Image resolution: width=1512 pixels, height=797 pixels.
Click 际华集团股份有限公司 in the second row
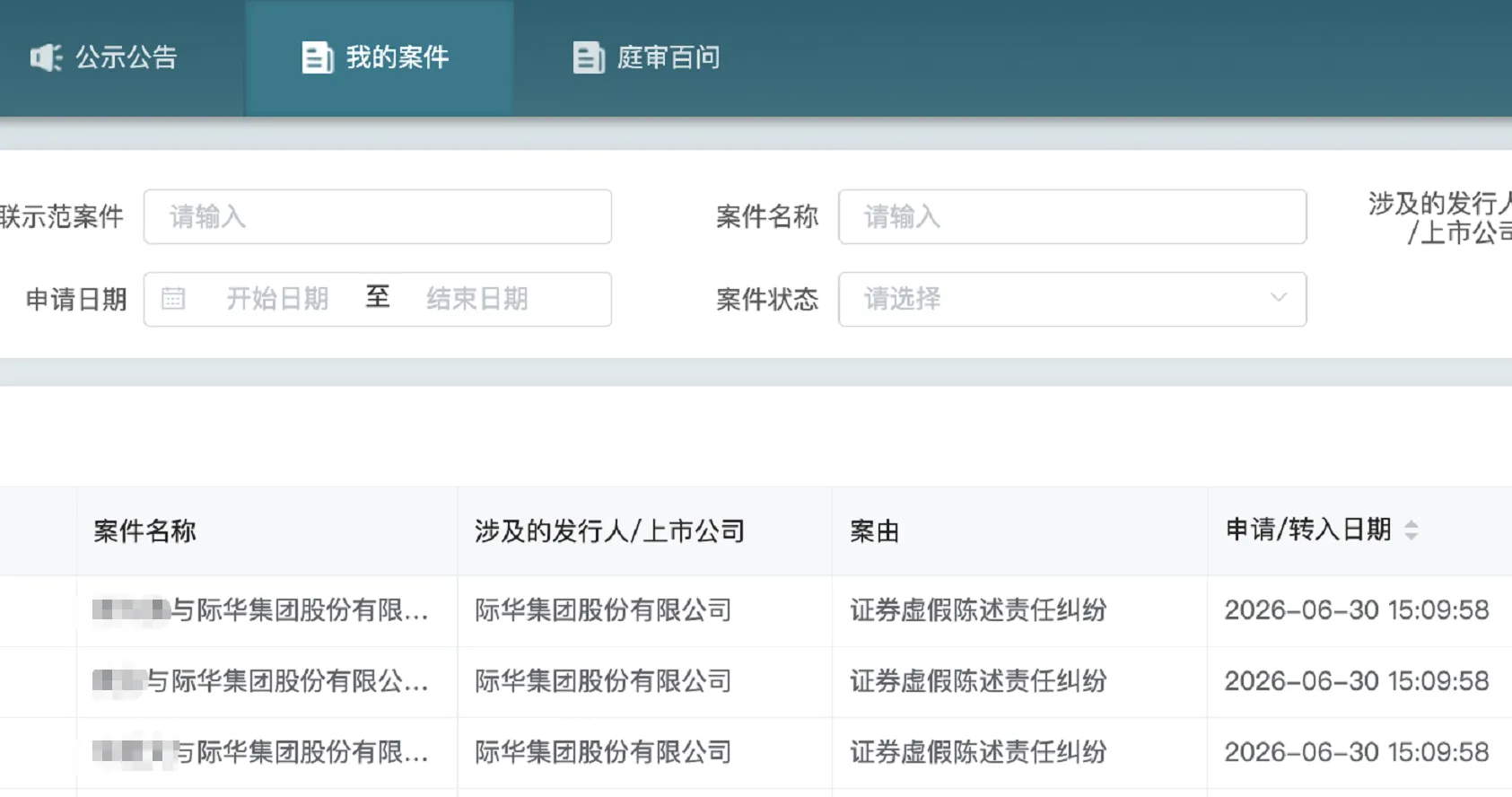tap(604, 681)
